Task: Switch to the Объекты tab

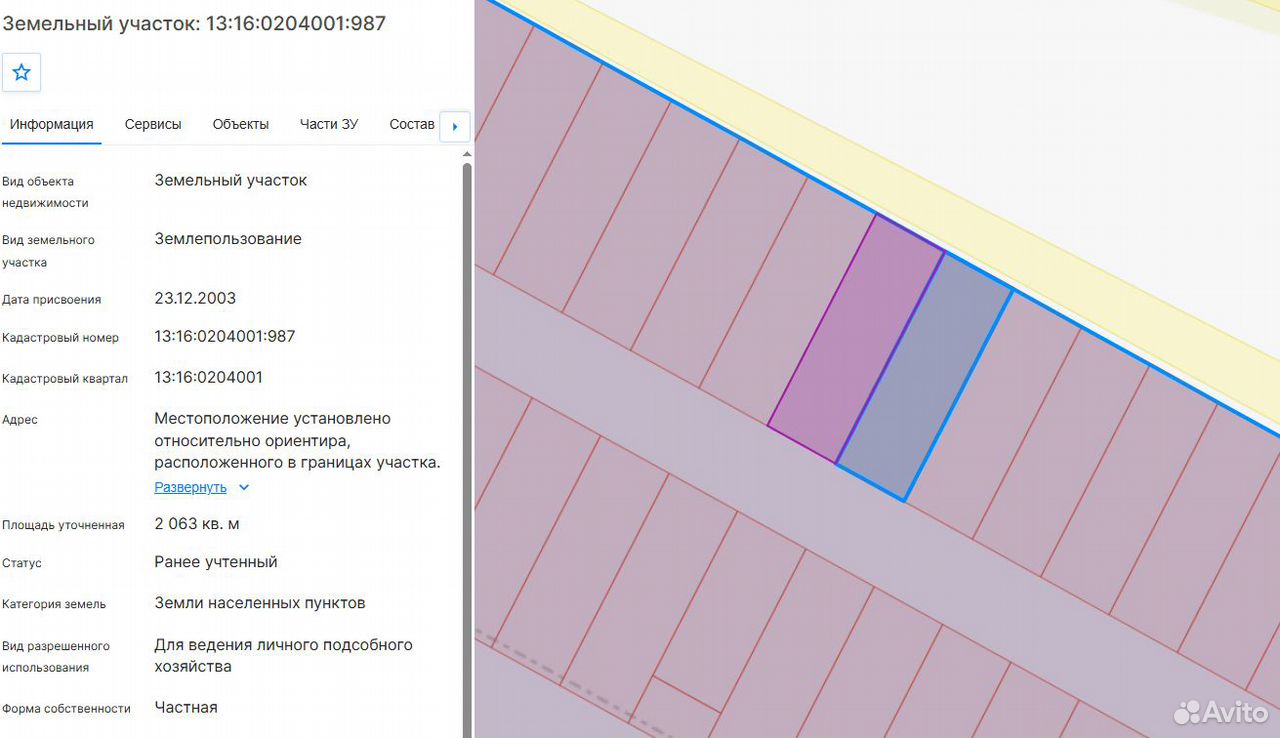Action: (x=241, y=125)
